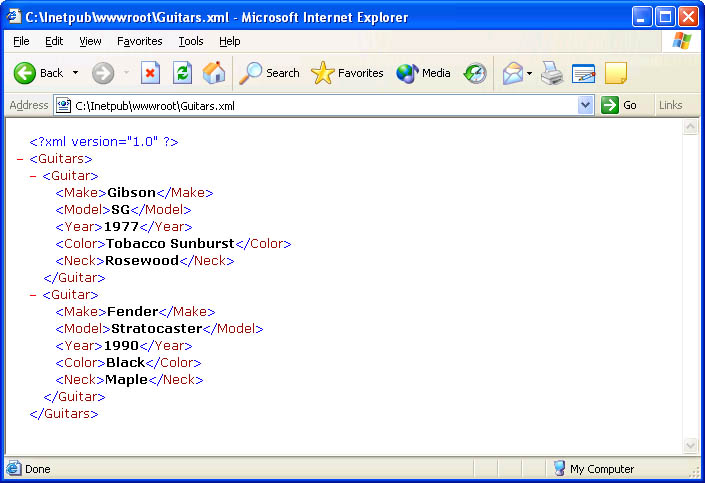Open the Media toolbar button

point(423,73)
